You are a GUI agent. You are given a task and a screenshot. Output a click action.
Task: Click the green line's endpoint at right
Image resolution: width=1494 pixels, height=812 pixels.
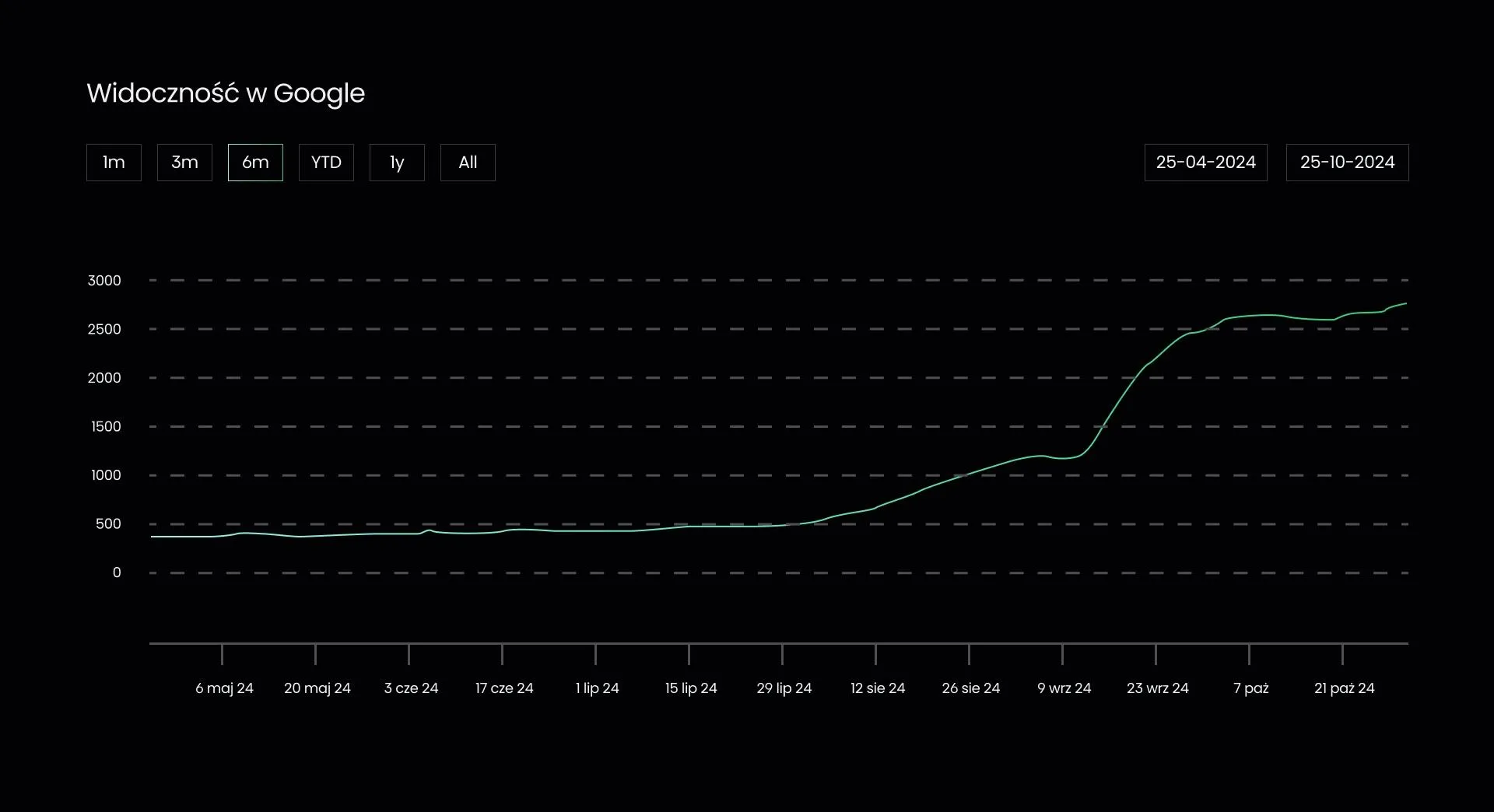1405,303
